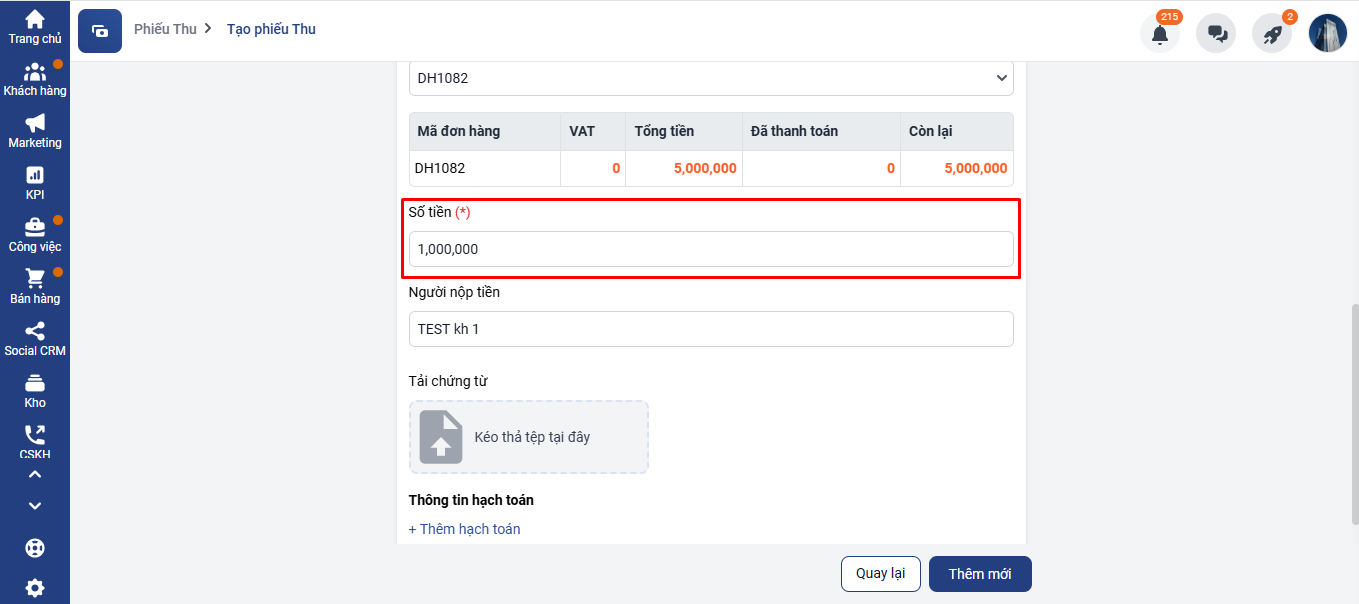Click the Thêm mới button
The height and width of the screenshot is (604, 1359).
pos(979,574)
